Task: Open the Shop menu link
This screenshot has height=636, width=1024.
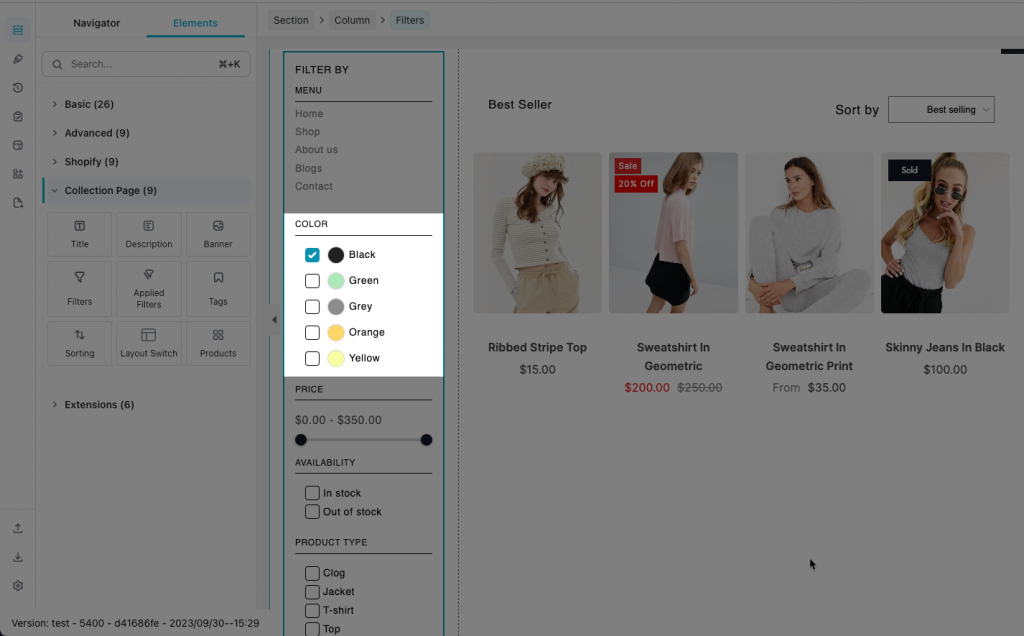Action: pyautogui.click(x=308, y=131)
